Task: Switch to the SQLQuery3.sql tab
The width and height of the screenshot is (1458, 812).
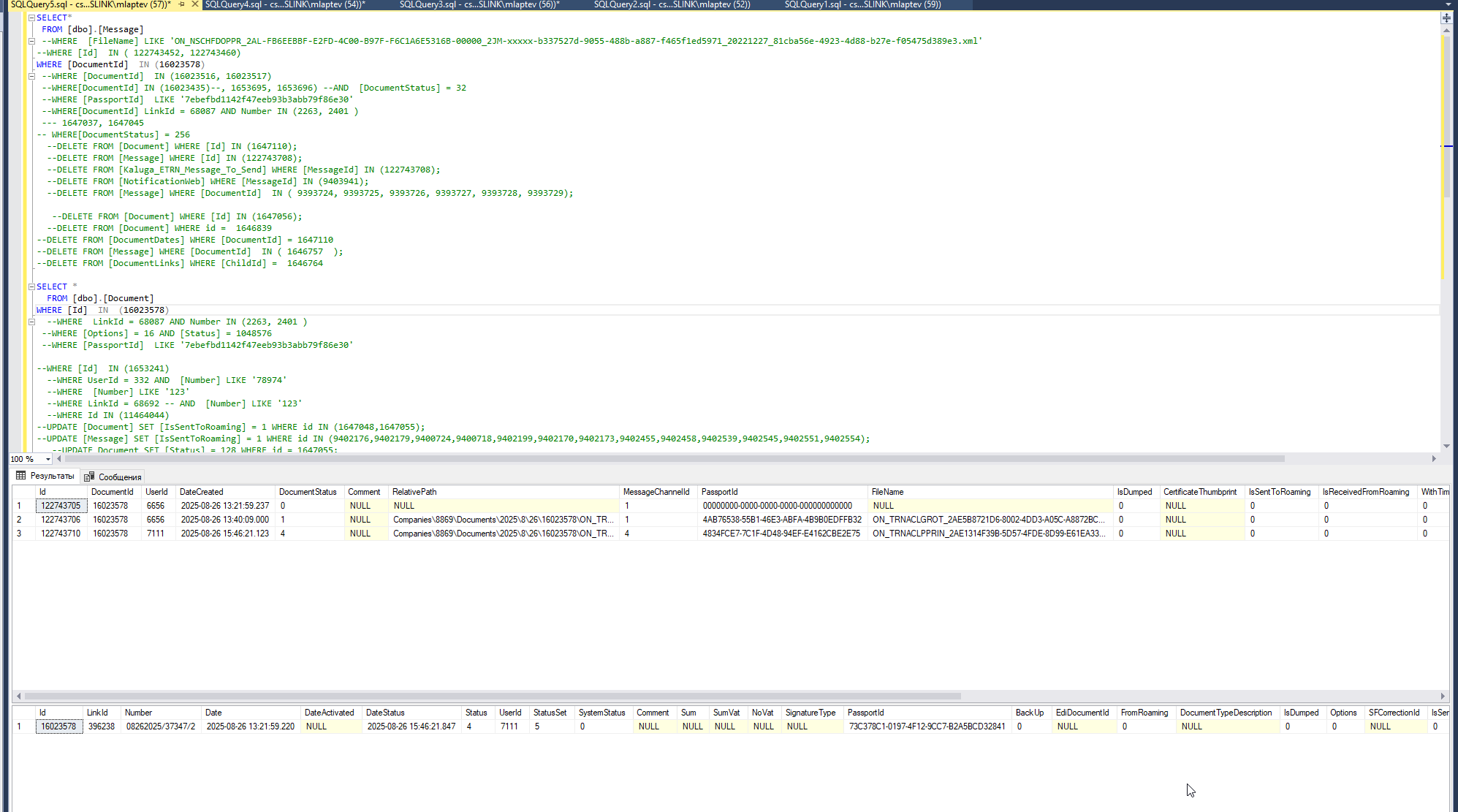Action: coord(479,4)
